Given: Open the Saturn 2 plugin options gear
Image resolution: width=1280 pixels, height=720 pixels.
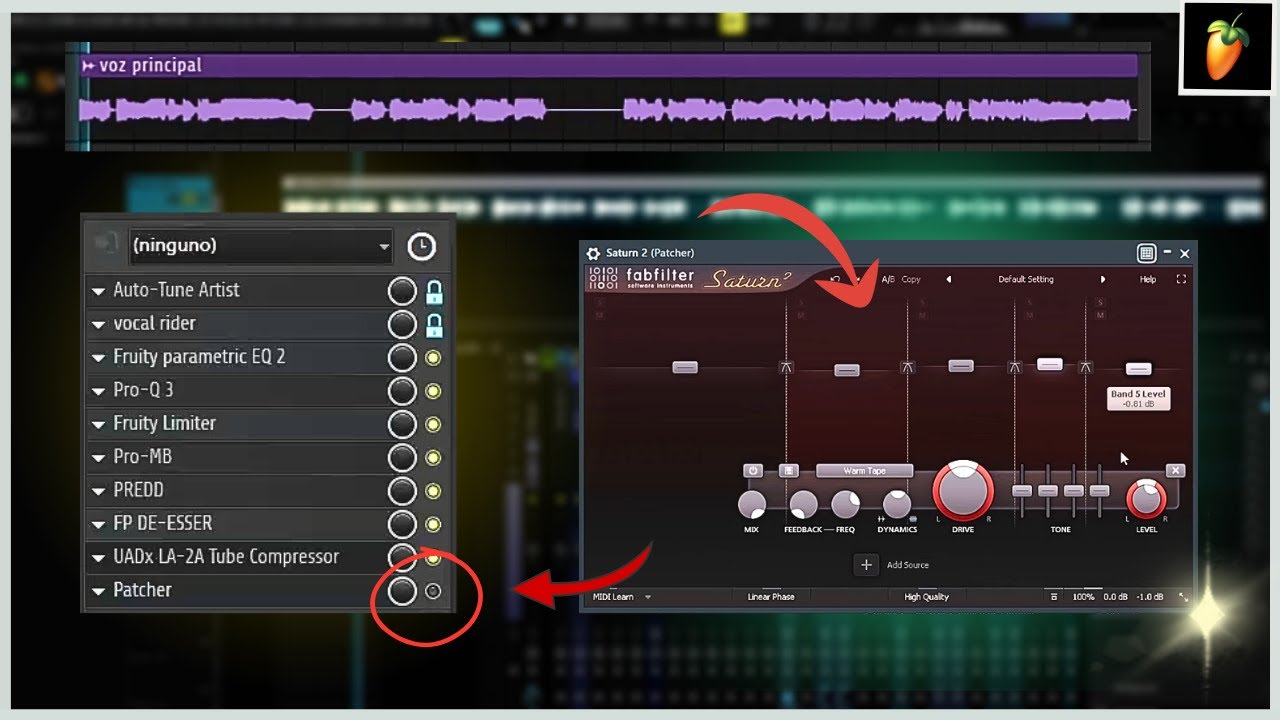Looking at the screenshot, I should coord(593,254).
